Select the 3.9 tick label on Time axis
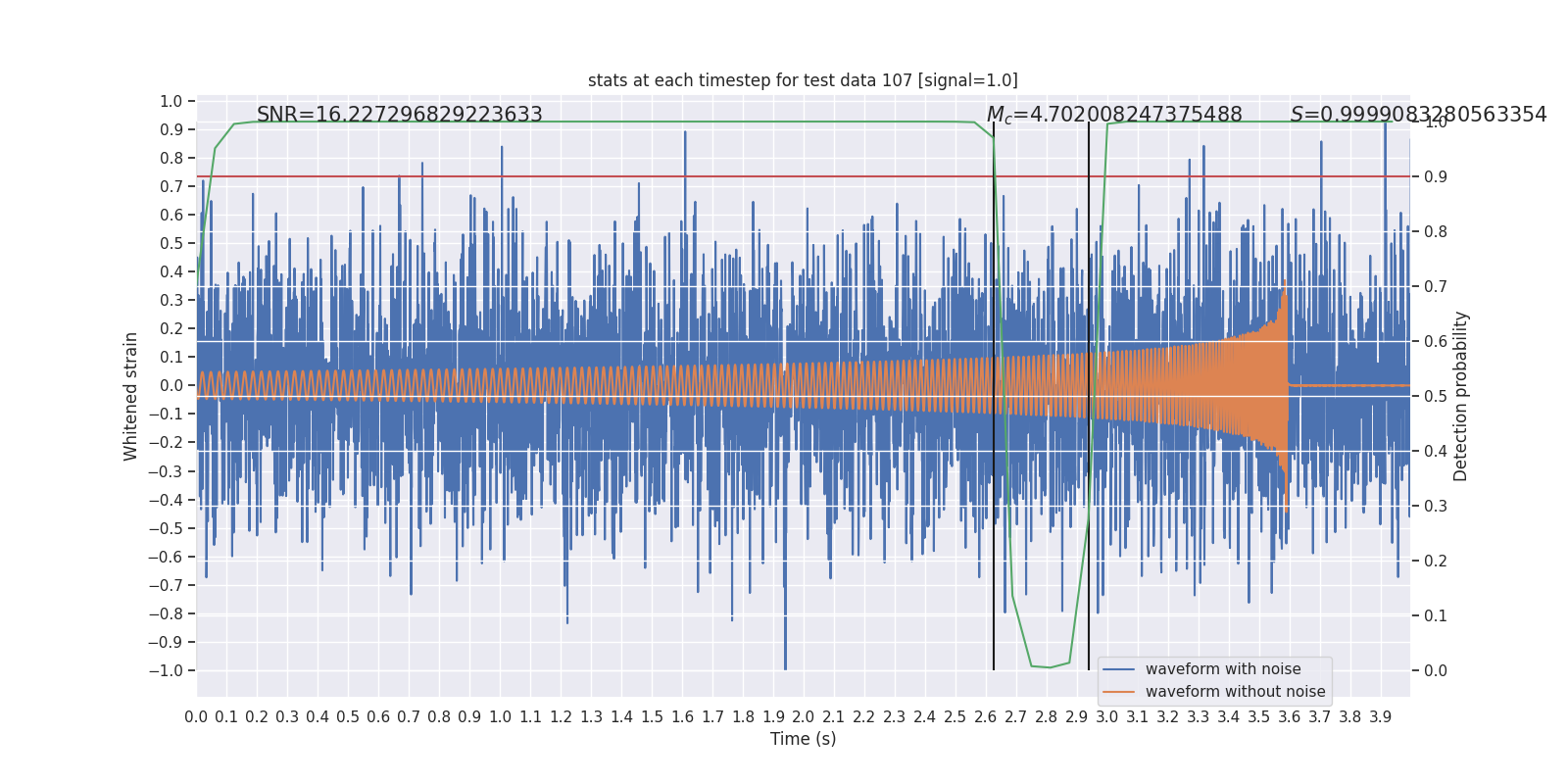This screenshot has width=1568, height=784. pyautogui.click(x=1381, y=717)
